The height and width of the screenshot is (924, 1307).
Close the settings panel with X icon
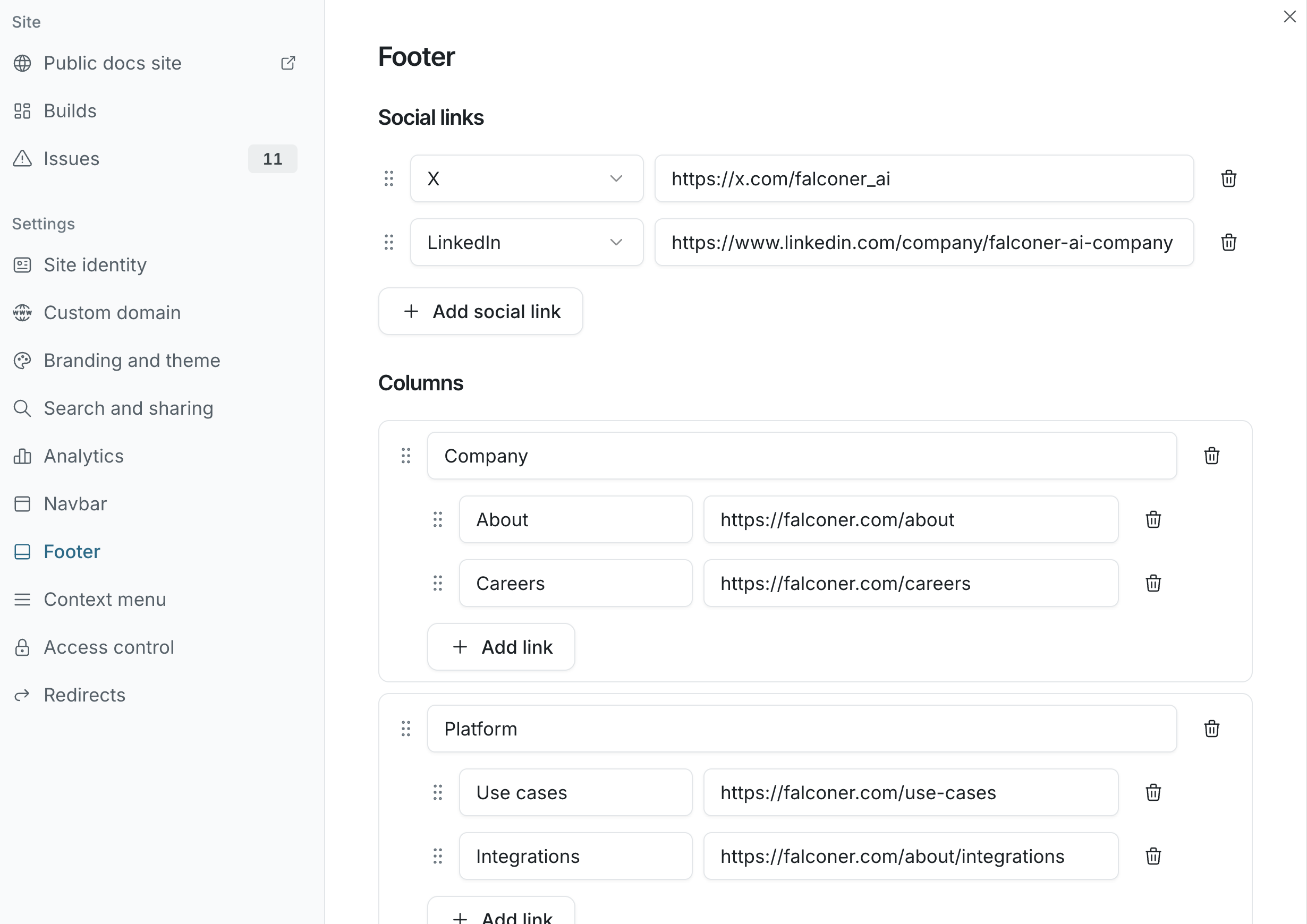tap(1290, 16)
